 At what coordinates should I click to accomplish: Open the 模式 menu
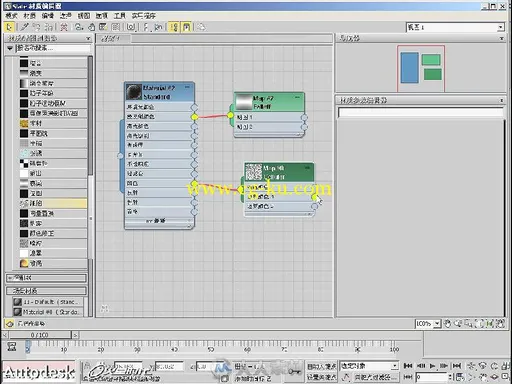[11, 15]
